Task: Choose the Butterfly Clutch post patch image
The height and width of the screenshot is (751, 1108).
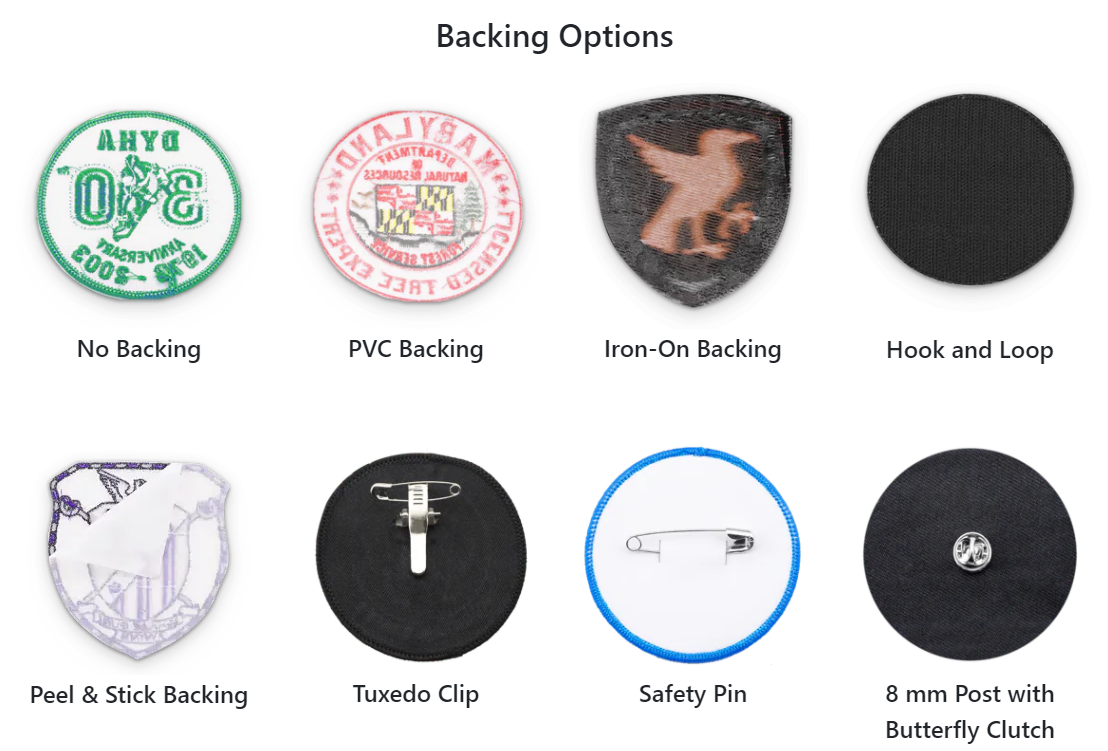Action: tap(970, 555)
